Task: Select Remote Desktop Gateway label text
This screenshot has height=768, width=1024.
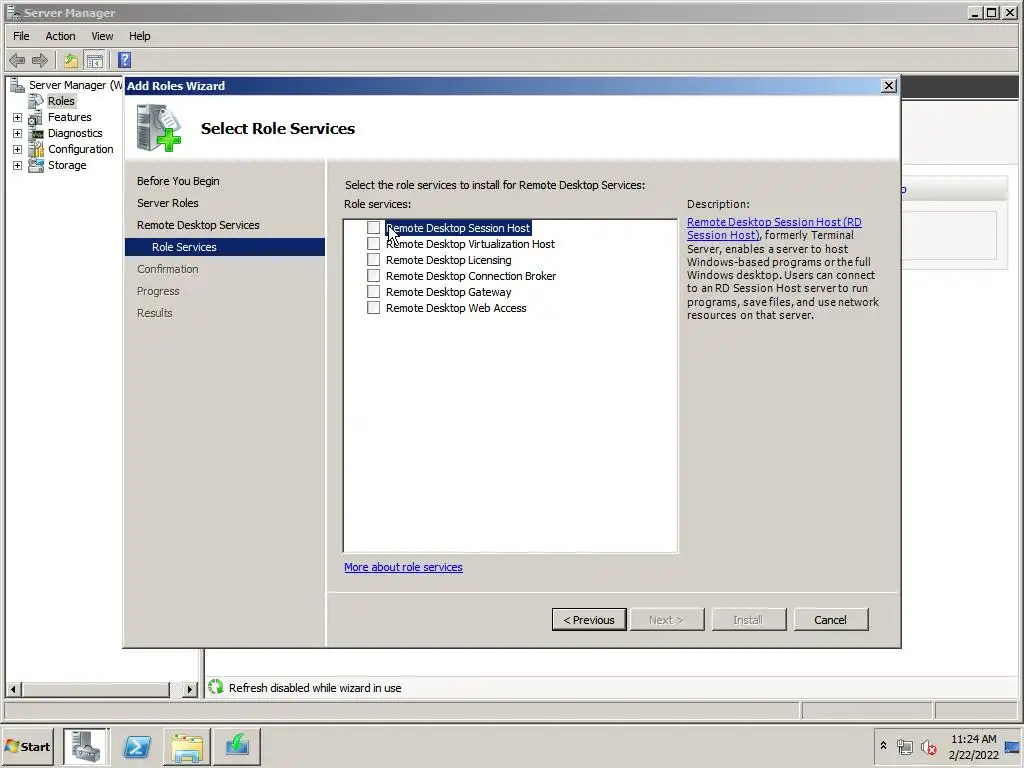Action: tap(449, 292)
